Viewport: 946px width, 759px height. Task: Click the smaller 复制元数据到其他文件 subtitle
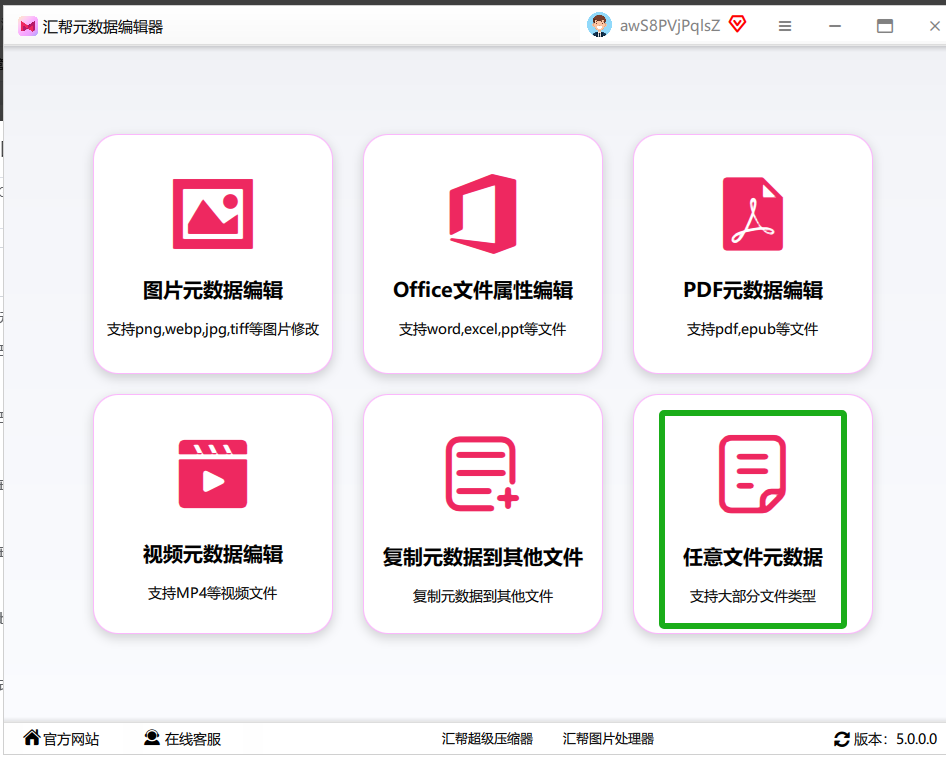click(483, 596)
